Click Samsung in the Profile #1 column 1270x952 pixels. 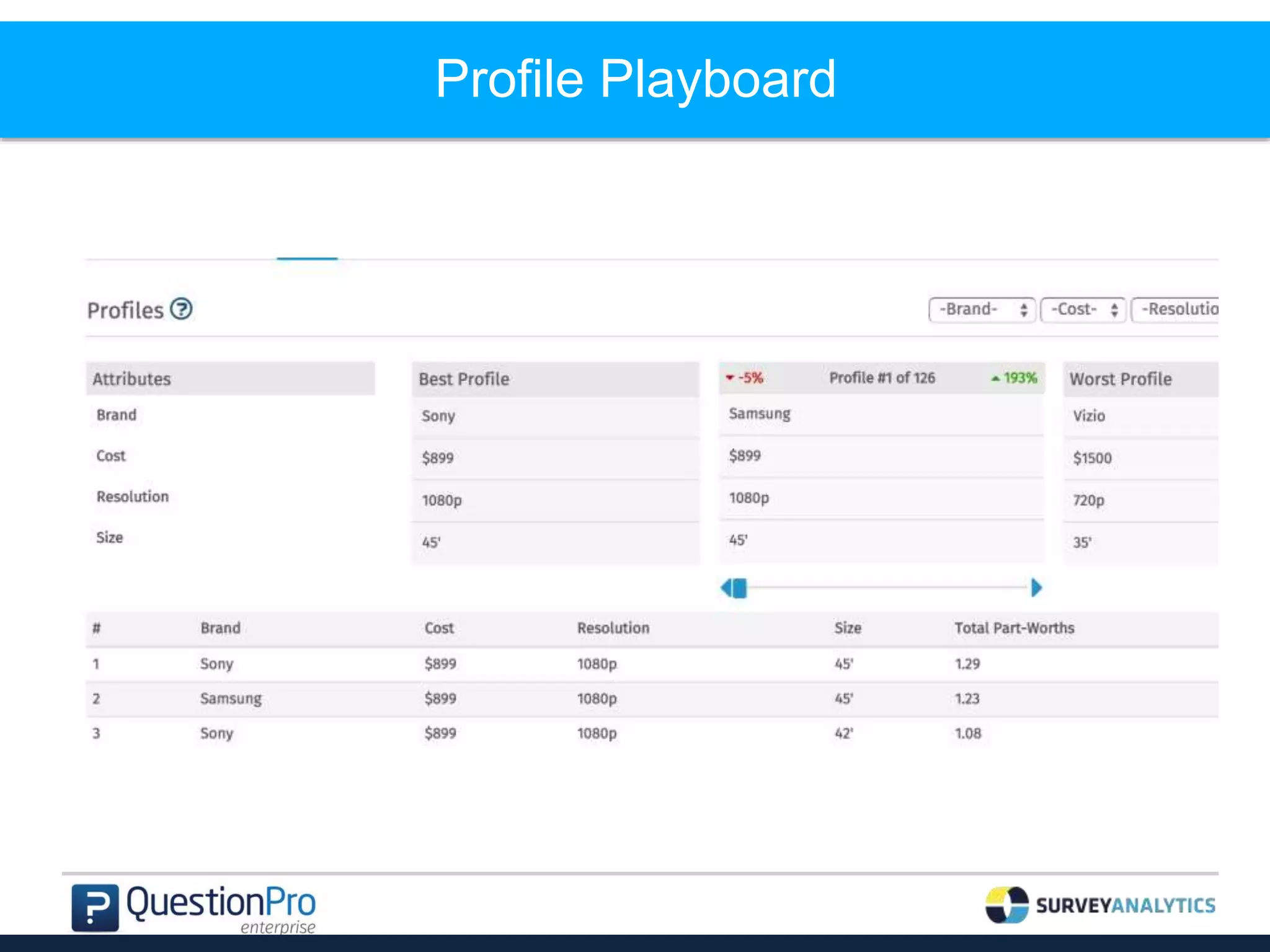pyautogui.click(x=760, y=413)
